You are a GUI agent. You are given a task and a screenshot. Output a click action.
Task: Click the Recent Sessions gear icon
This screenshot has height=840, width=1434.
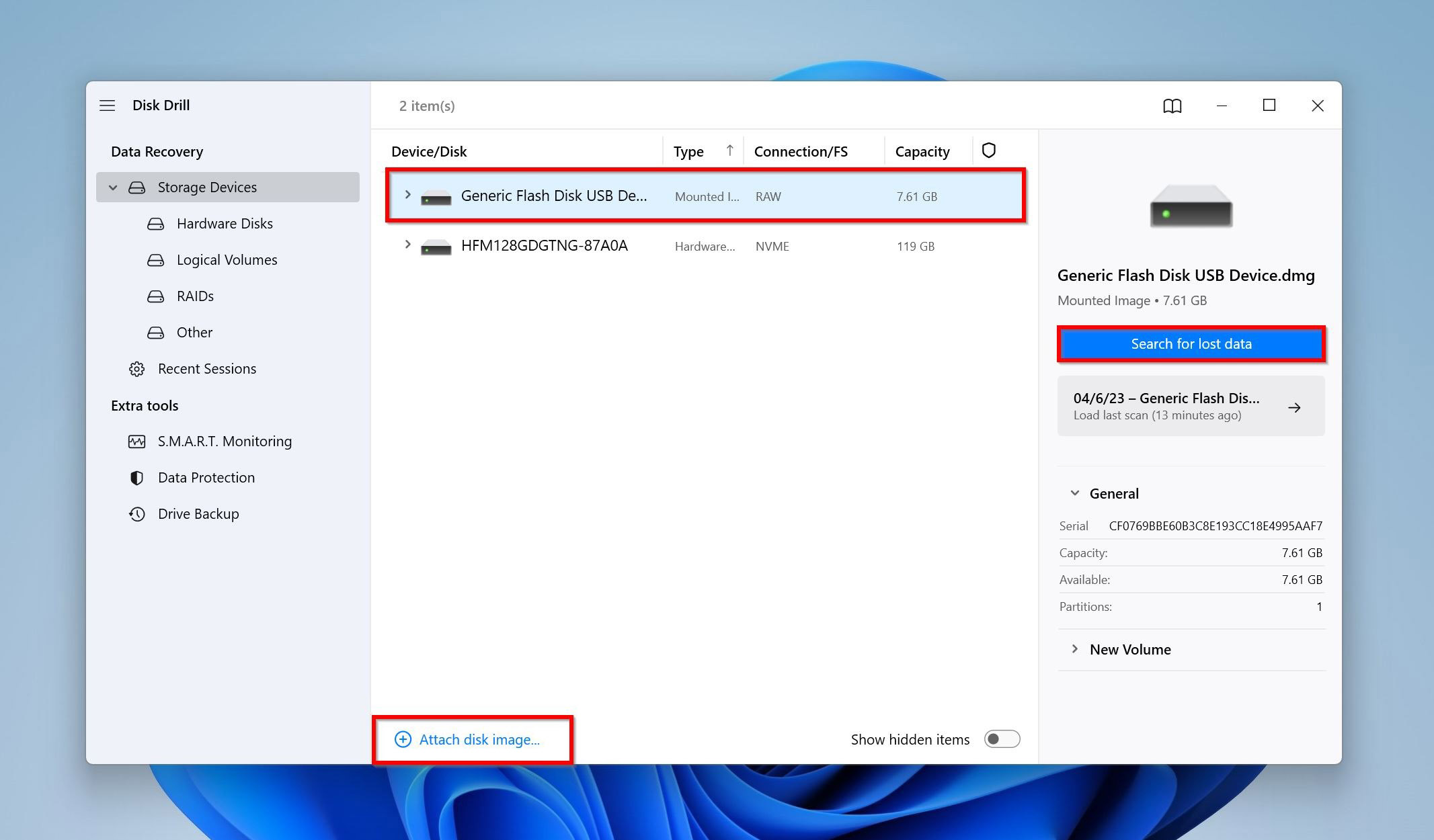pos(136,369)
